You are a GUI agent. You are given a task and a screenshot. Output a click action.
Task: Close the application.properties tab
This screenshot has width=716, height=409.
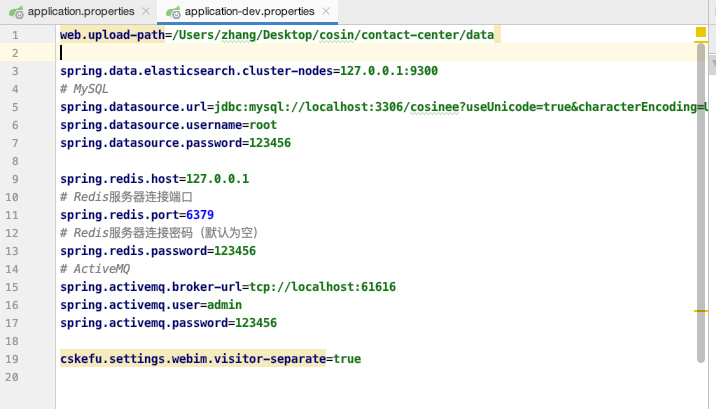click(146, 11)
